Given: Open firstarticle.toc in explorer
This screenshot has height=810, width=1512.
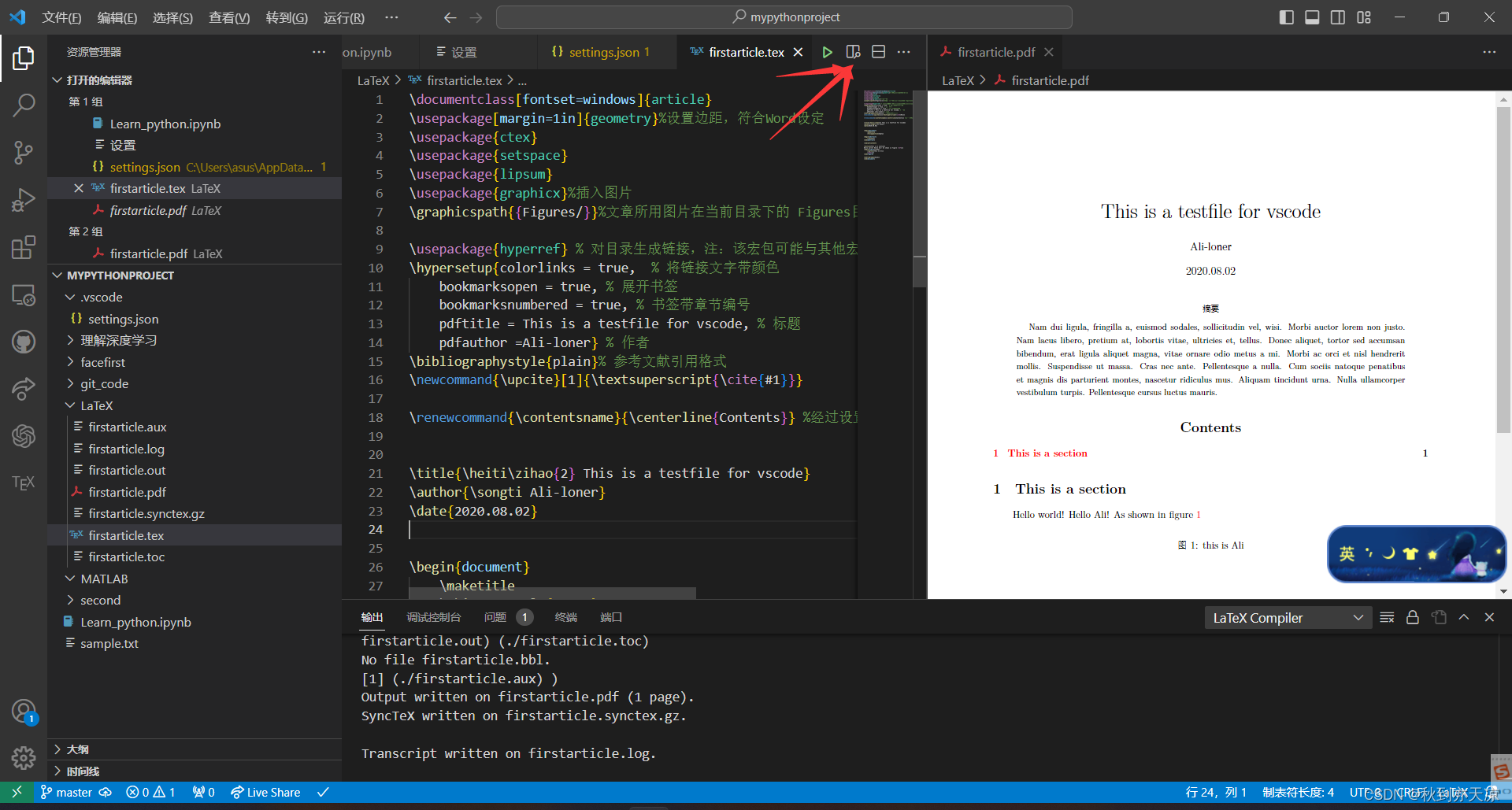Looking at the screenshot, I should point(195,557).
